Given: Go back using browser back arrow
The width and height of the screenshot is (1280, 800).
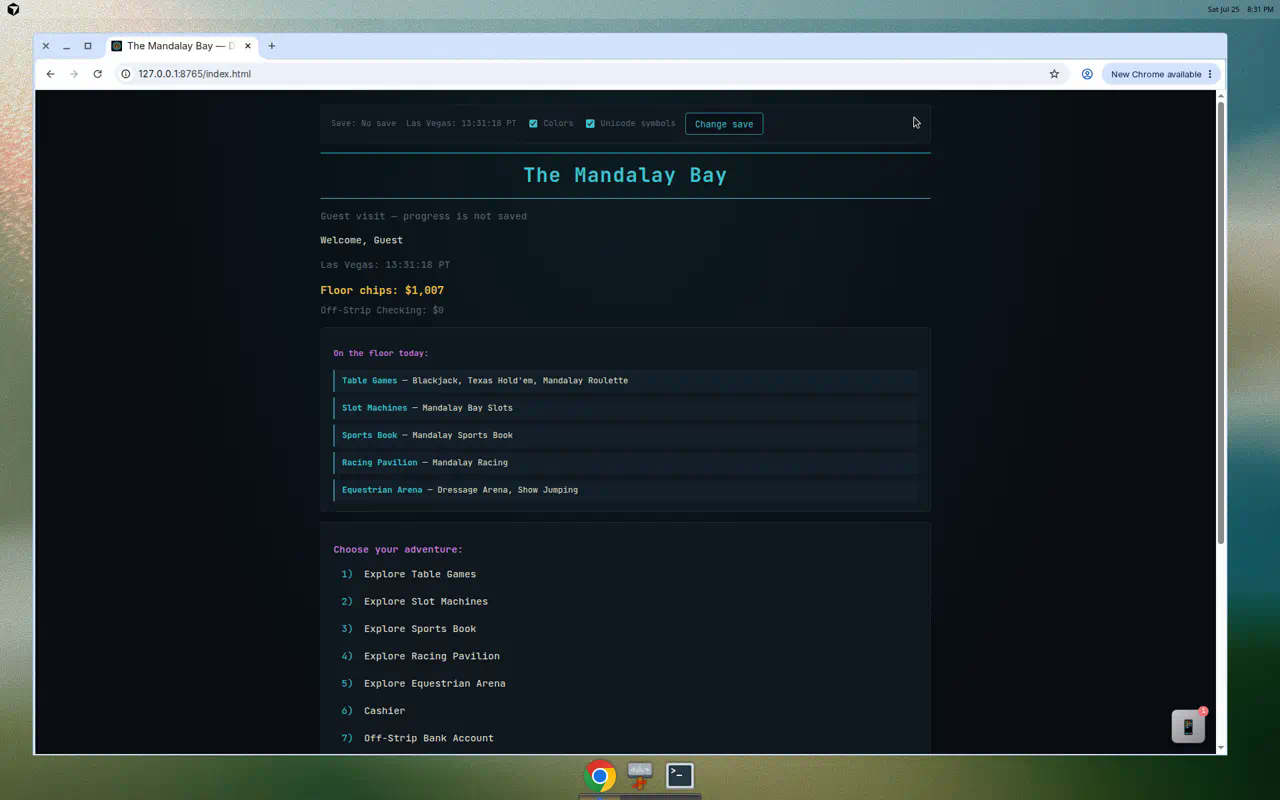Looking at the screenshot, I should click(x=50, y=74).
